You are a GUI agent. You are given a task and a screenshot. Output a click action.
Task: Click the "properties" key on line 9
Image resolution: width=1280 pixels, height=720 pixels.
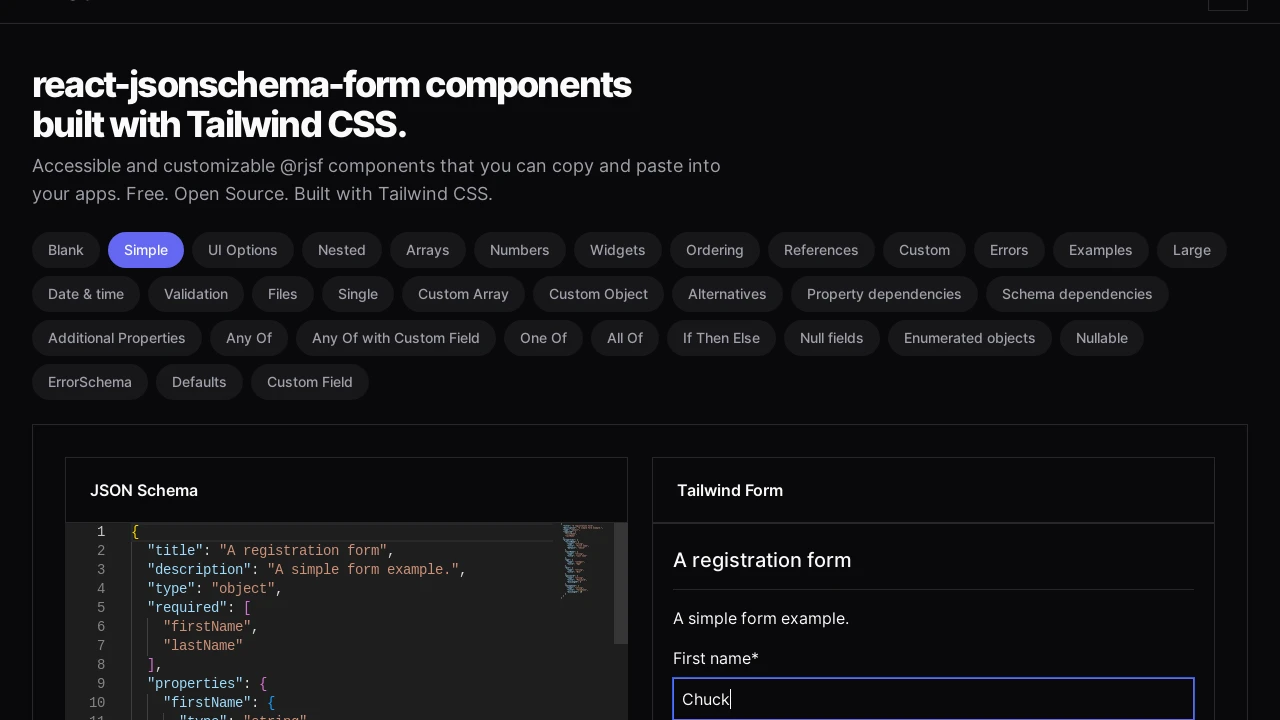click(x=195, y=684)
